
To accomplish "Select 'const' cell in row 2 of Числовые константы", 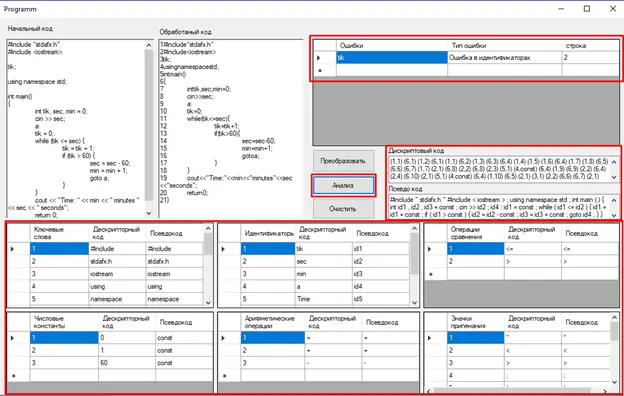I will click(x=184, y=350).
